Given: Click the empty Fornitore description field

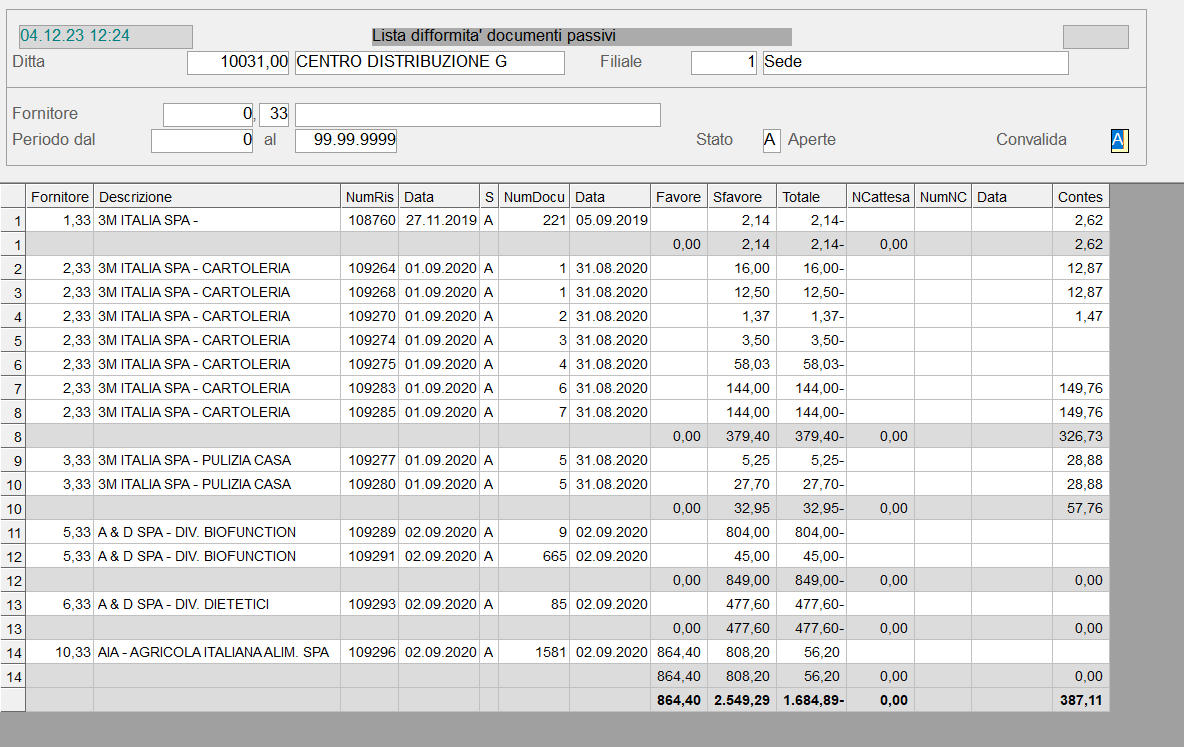Looking at the screenshot, I should tap(477, 114).
